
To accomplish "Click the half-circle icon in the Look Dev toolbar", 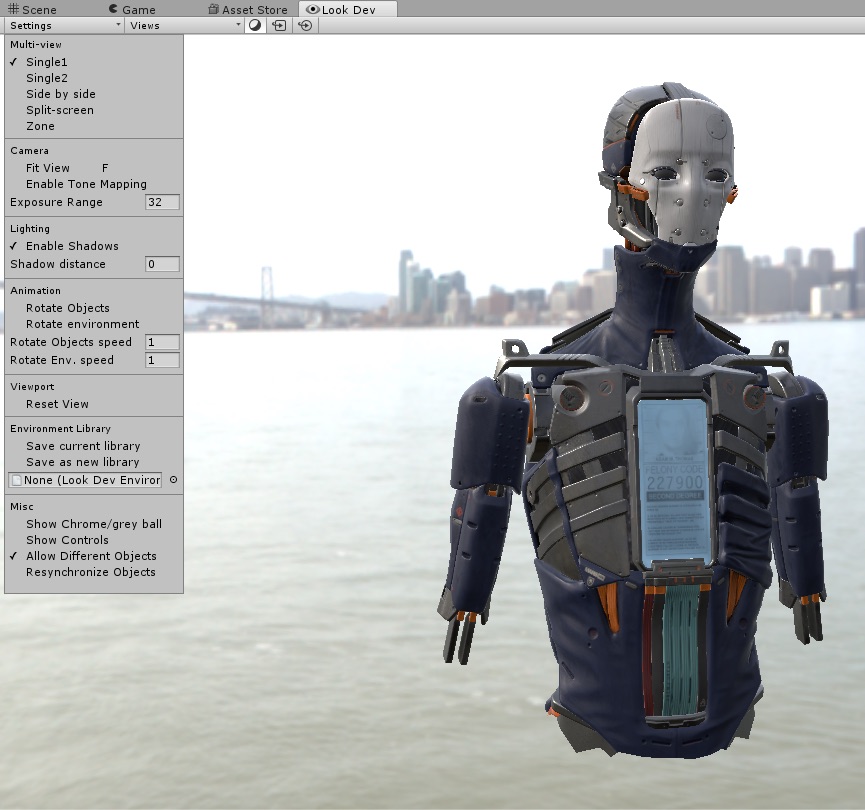I will coord(255,25).
